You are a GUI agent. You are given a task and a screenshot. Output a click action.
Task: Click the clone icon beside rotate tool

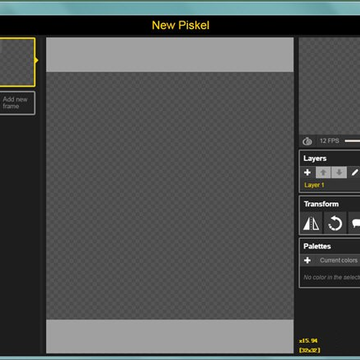click(354, 223)
